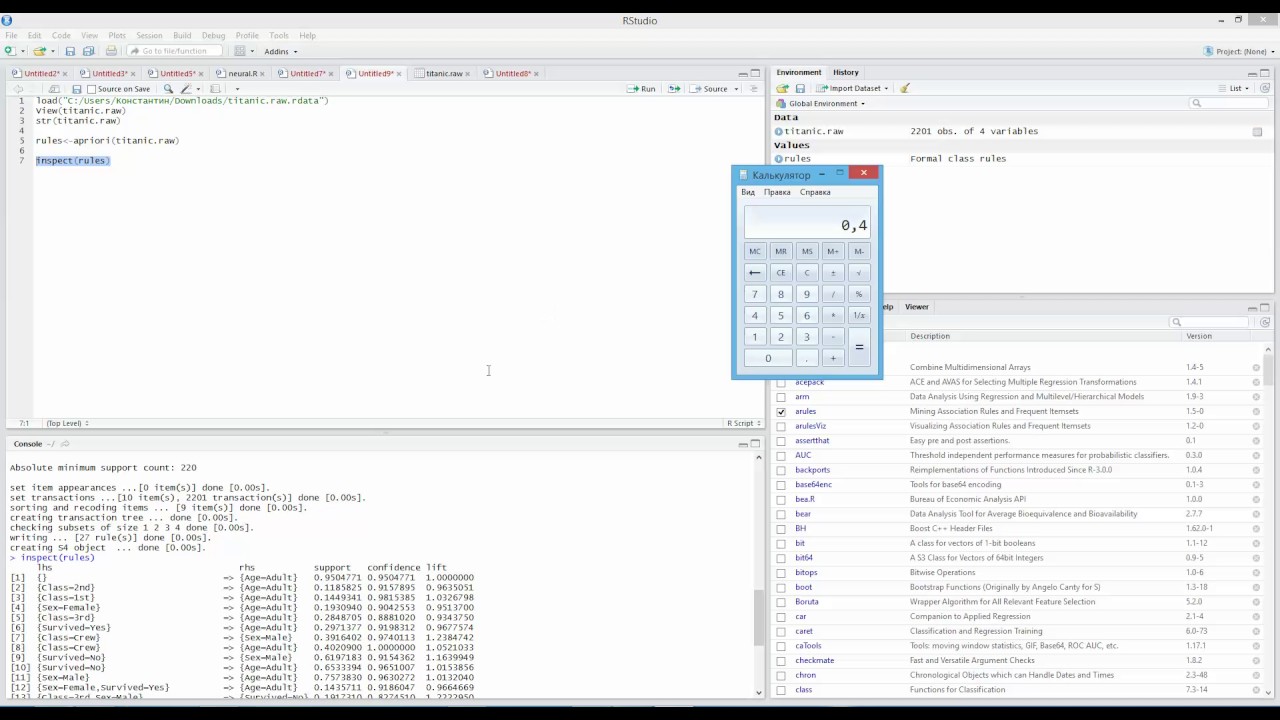Image resolution: width=1280 pixels, height=720 pixels.
Task: Check the arulesViz package checkbox
Action: (781, 426)
